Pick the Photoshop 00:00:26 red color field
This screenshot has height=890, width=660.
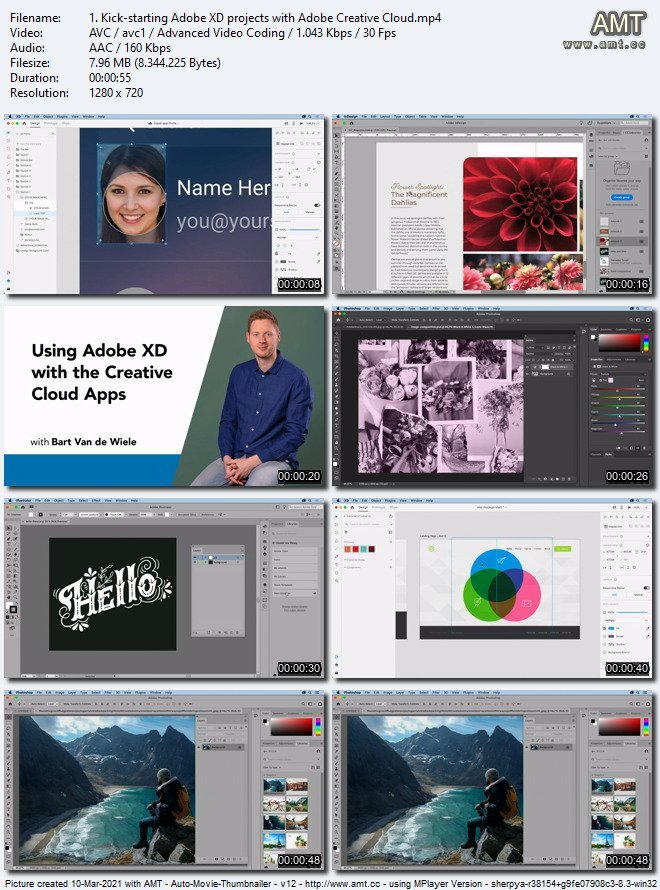[x=619, y=343]
